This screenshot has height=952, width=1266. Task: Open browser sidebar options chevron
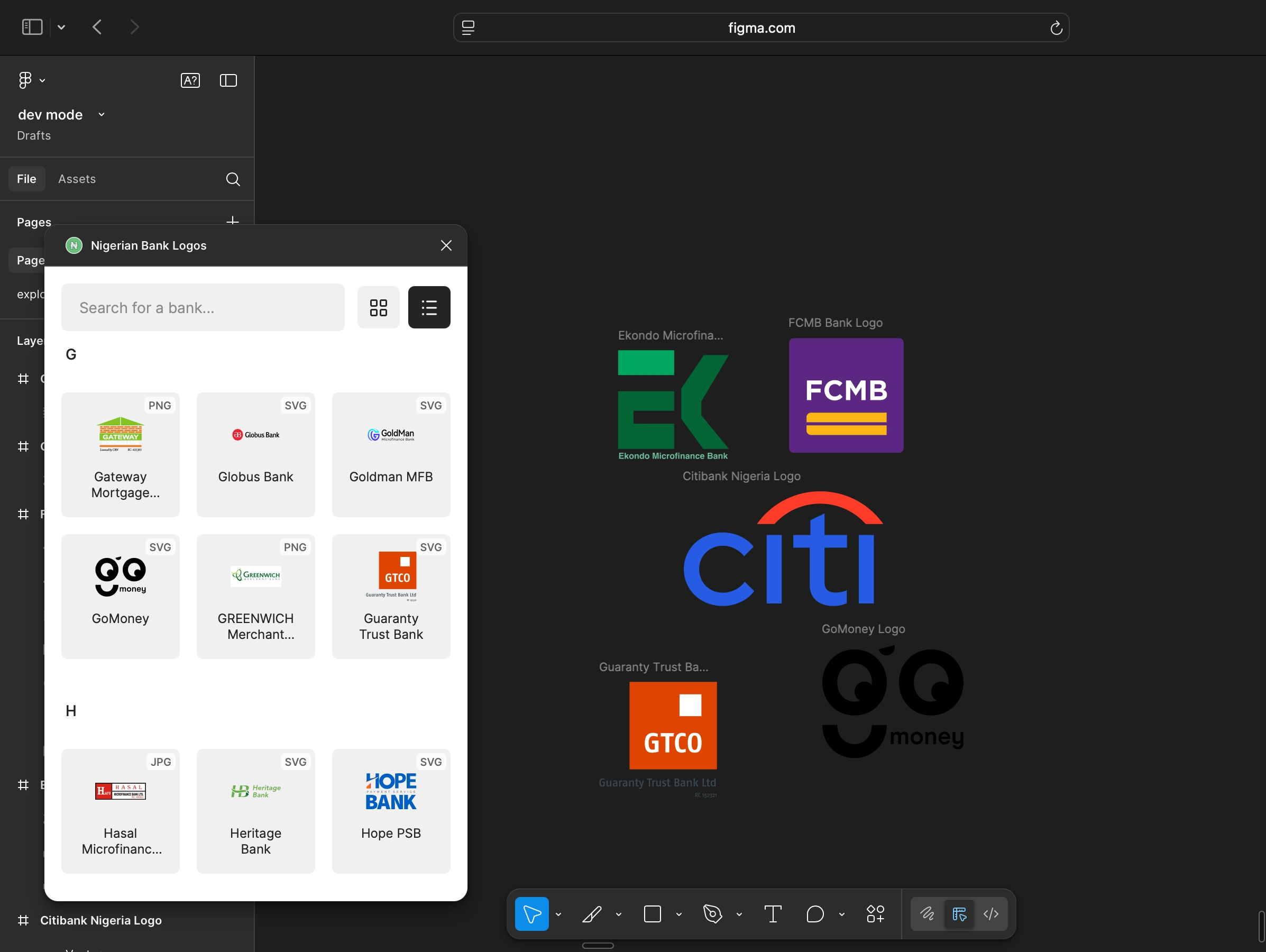tap(61, 27)
